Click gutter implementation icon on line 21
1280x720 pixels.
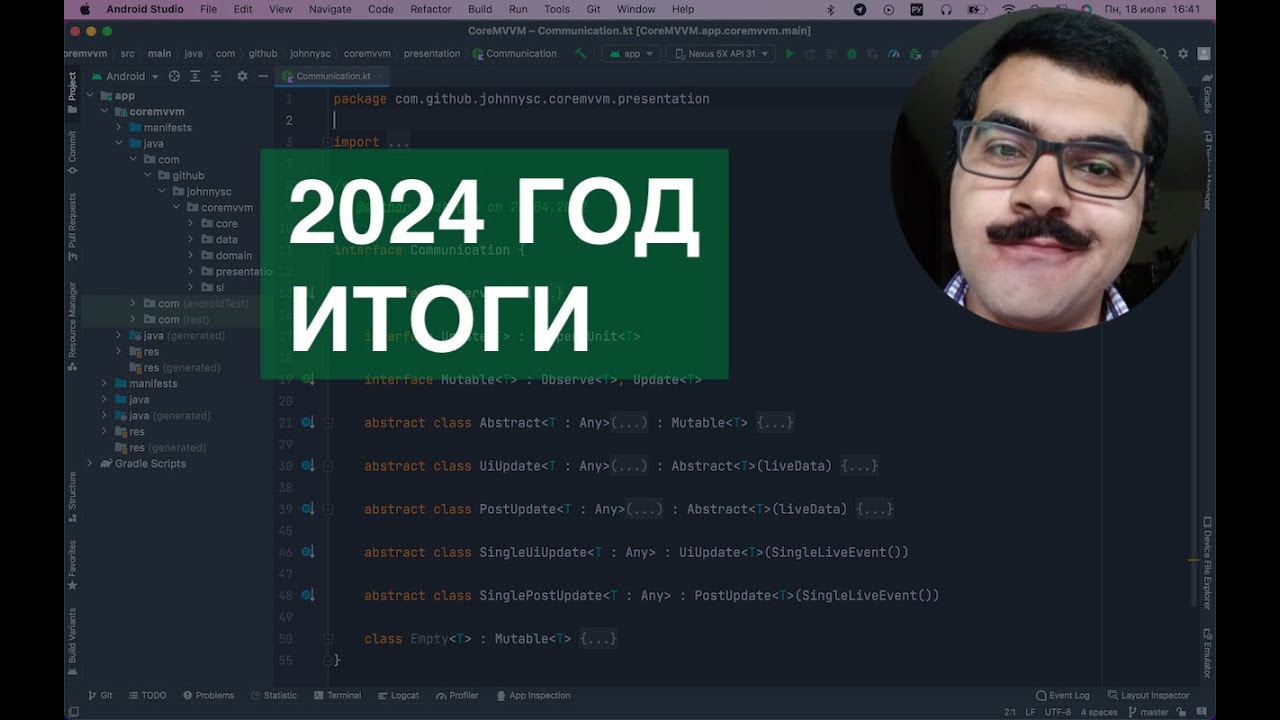point(308,423)
